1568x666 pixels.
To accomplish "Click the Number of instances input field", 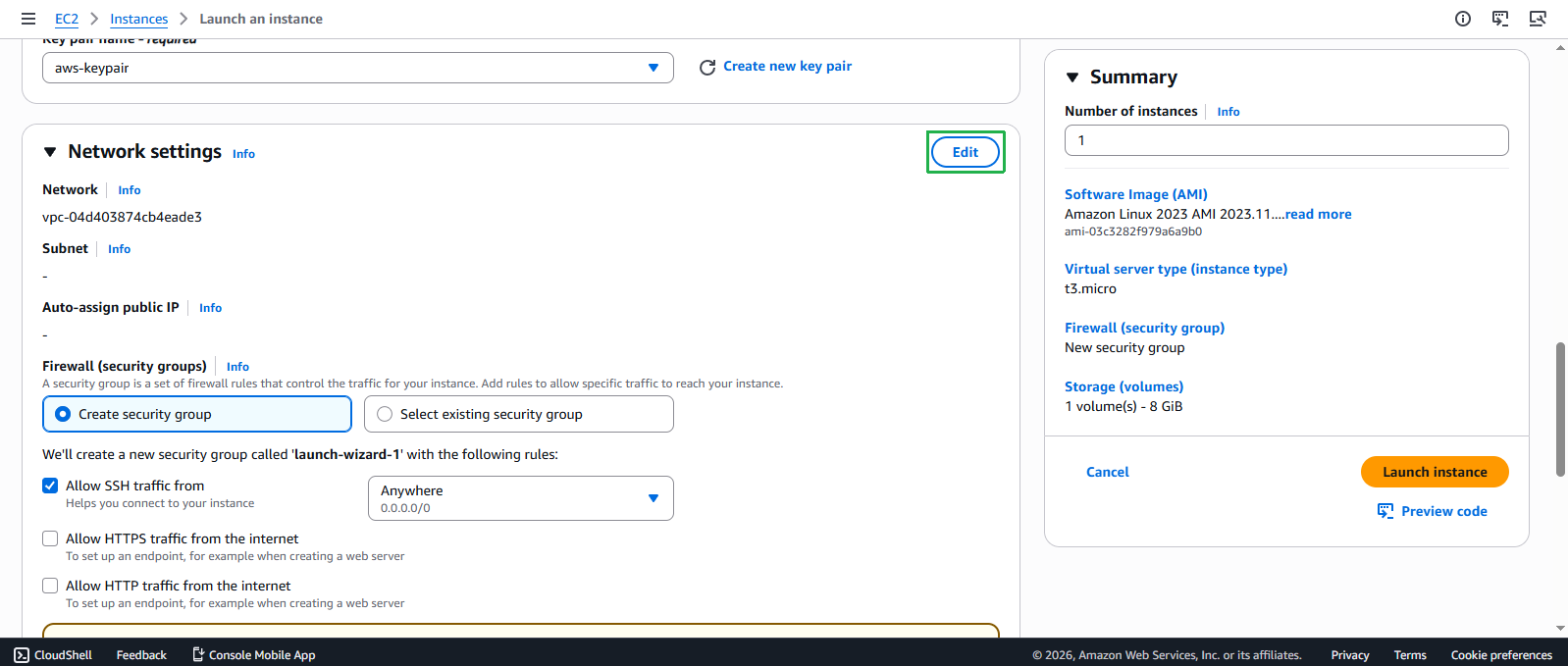I will (1286, 140).
